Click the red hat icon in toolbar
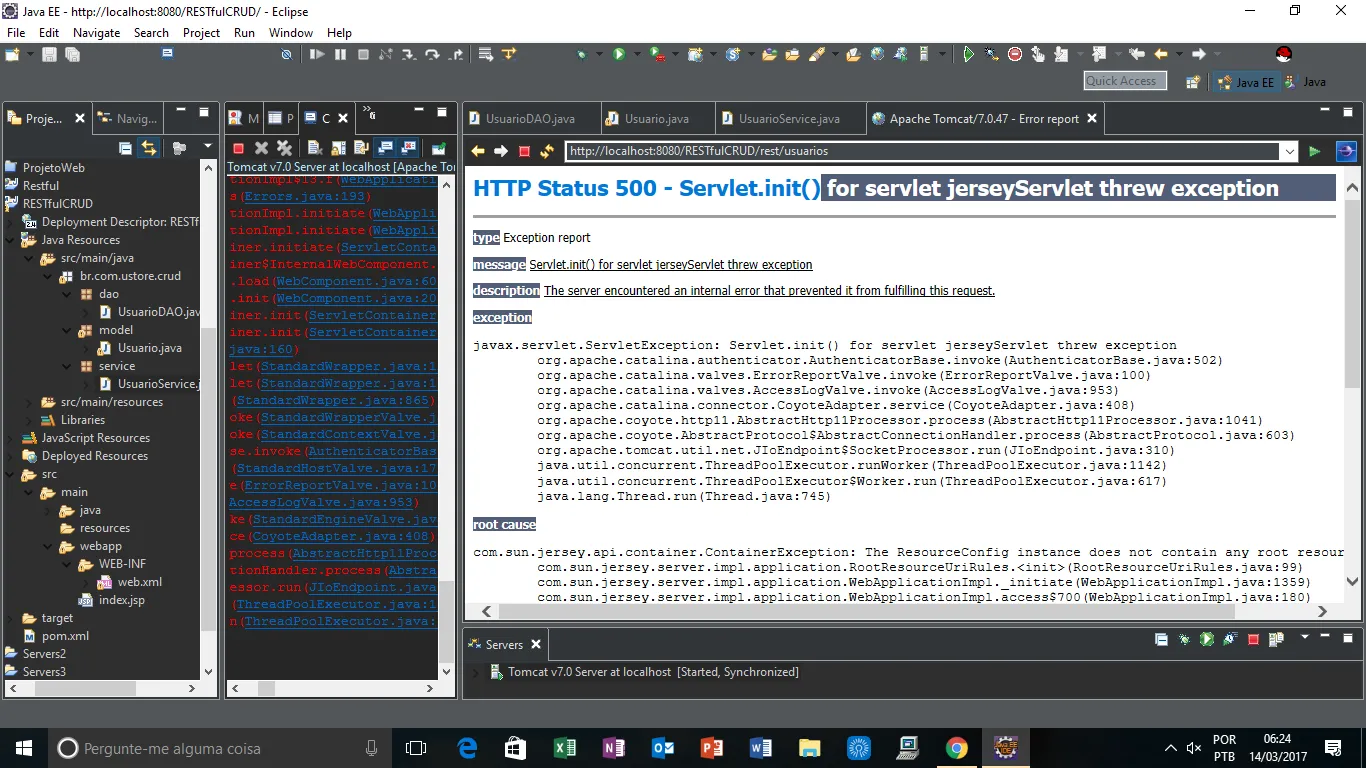The image size is (1366, 768). point(1284,55)
